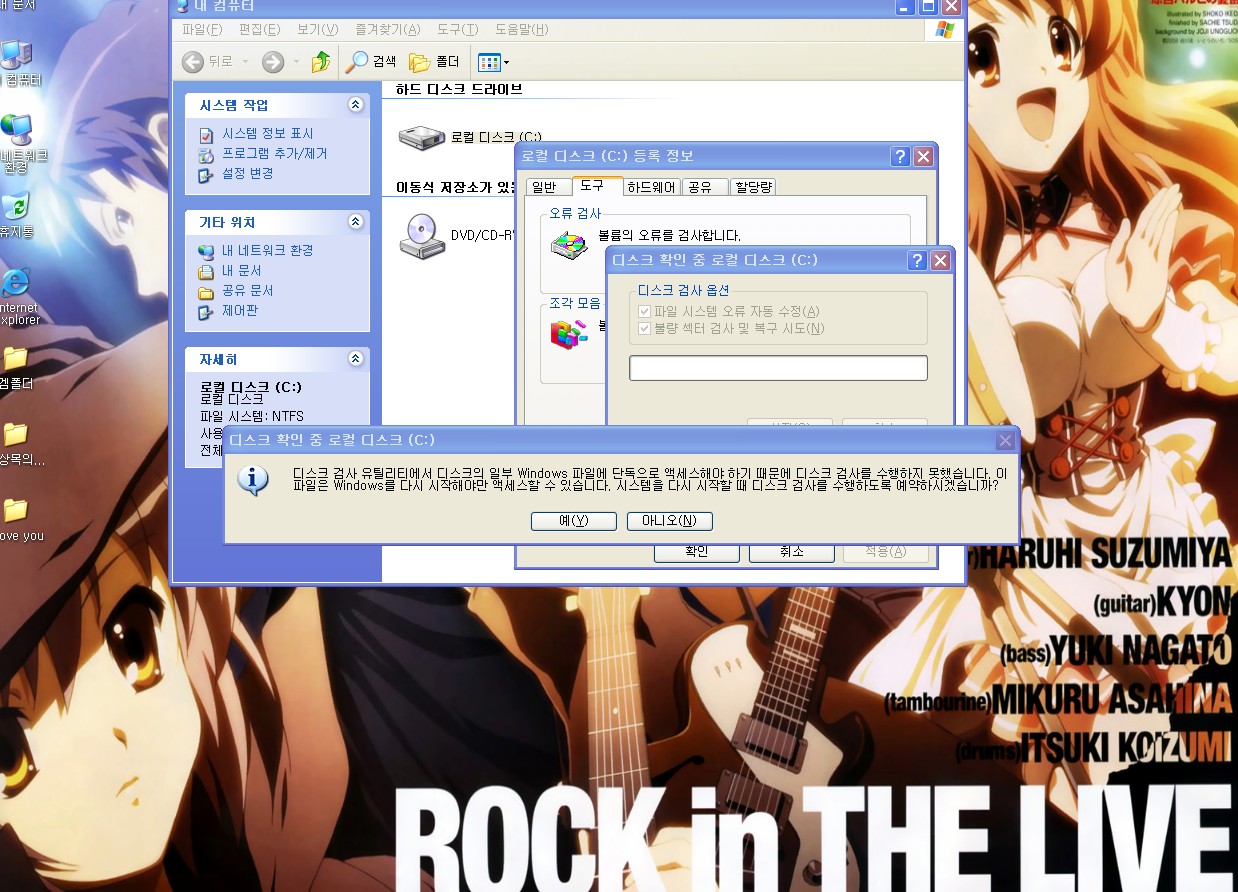Click 취소 in the properties dialog
This screenshot has height=892, width=1238.
(x=791, y=552)
